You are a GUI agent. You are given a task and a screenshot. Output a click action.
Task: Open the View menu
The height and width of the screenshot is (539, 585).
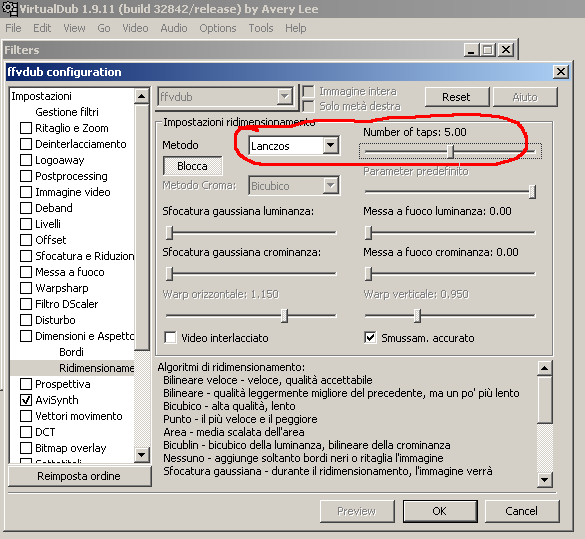(74, 28)
